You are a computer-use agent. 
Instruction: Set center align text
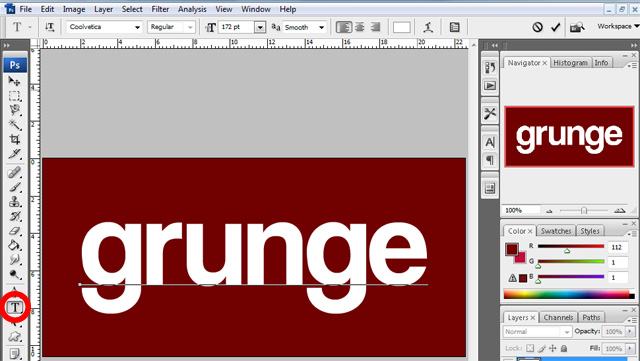pos(360,27)
